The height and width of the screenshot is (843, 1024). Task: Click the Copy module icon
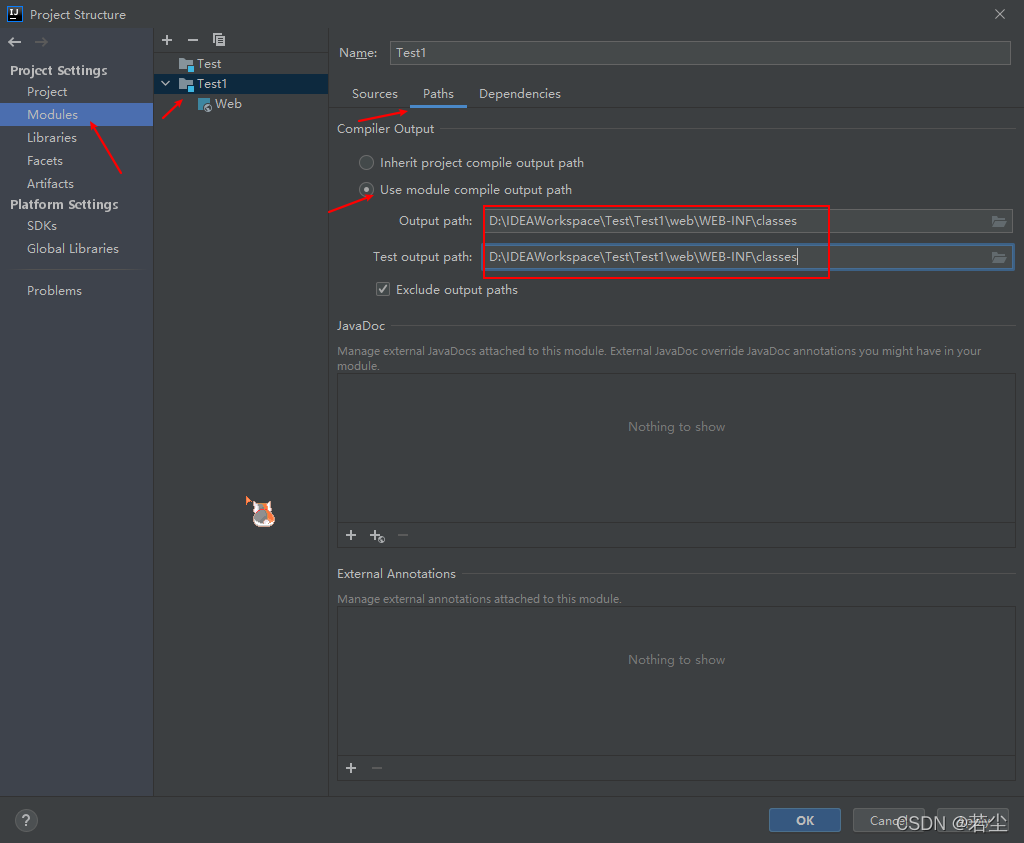tap(219, 40)
